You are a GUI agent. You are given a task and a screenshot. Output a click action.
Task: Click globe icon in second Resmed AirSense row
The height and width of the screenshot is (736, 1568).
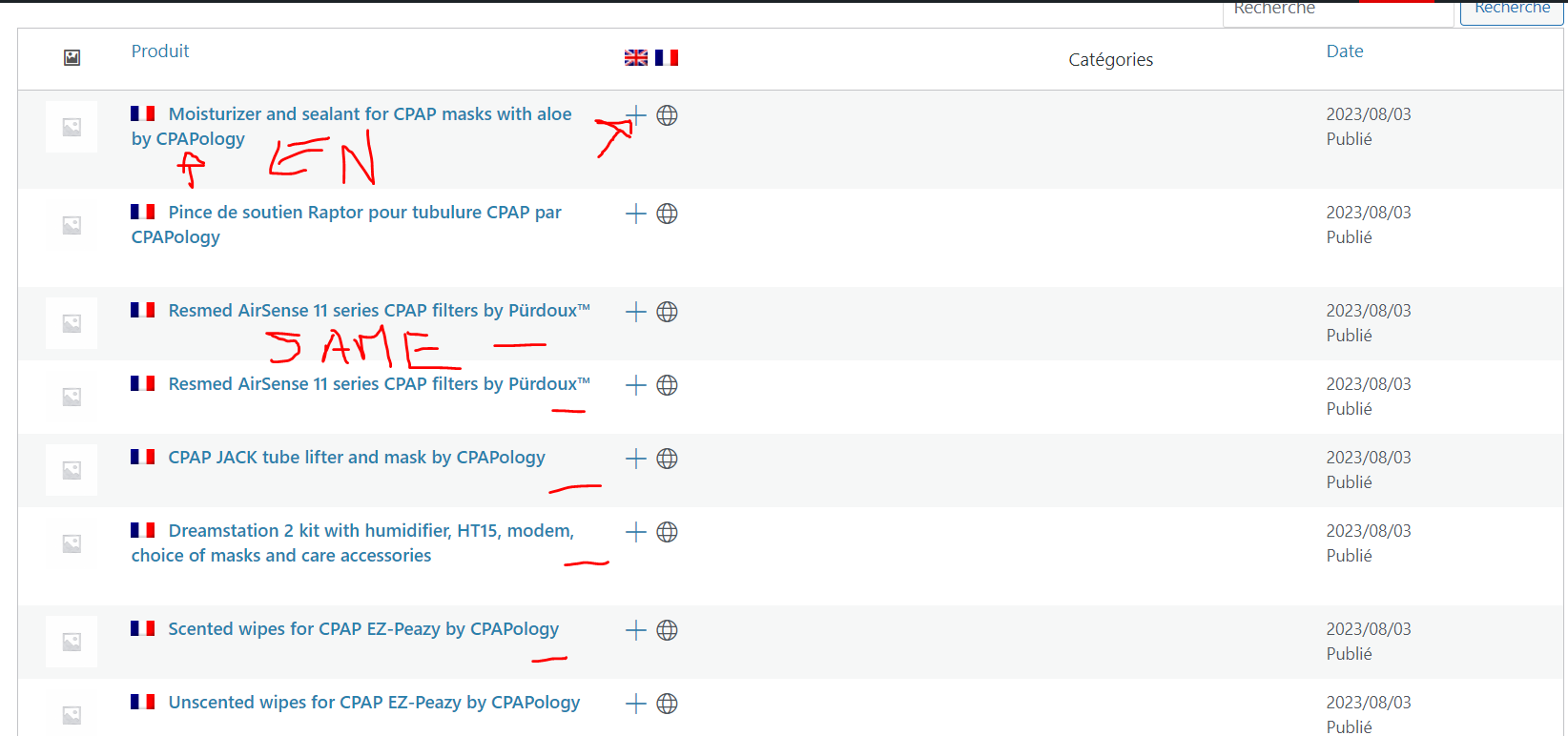[x=668, y=385]
